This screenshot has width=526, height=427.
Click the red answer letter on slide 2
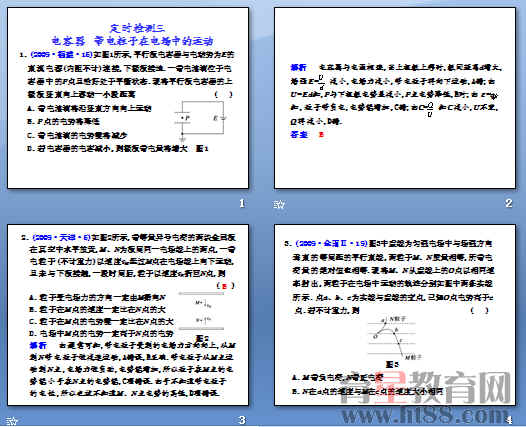321,135
